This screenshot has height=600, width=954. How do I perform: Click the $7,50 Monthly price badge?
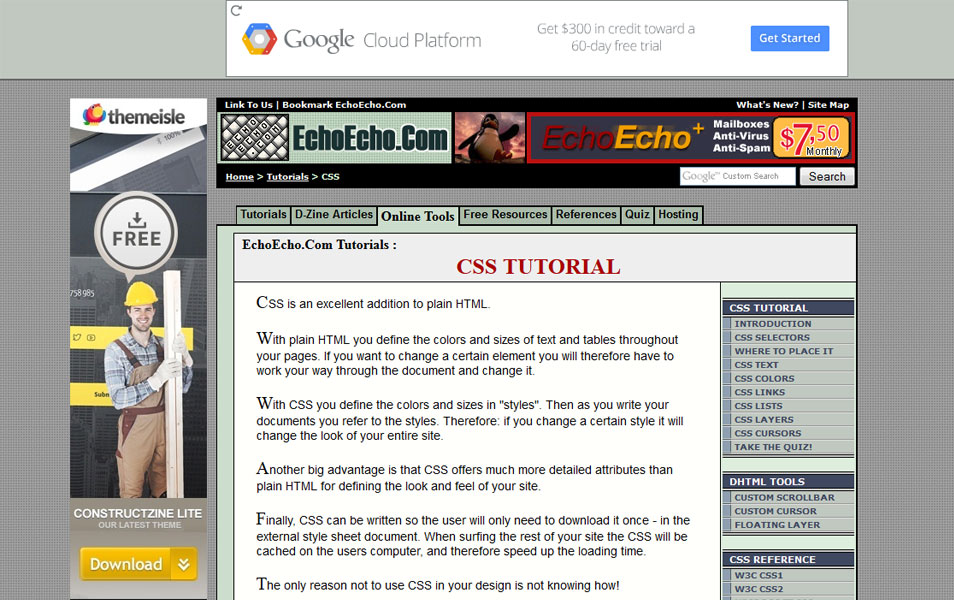(812, 138)
